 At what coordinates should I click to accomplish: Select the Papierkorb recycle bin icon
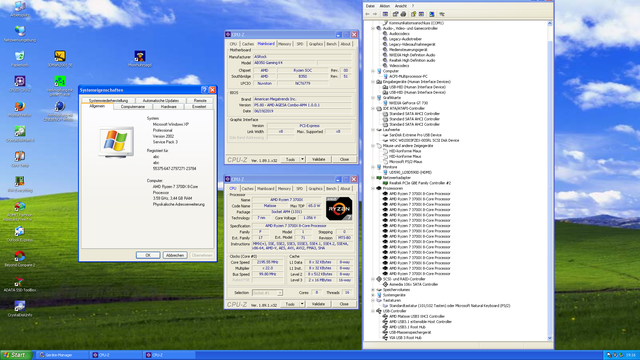[20, 59]
